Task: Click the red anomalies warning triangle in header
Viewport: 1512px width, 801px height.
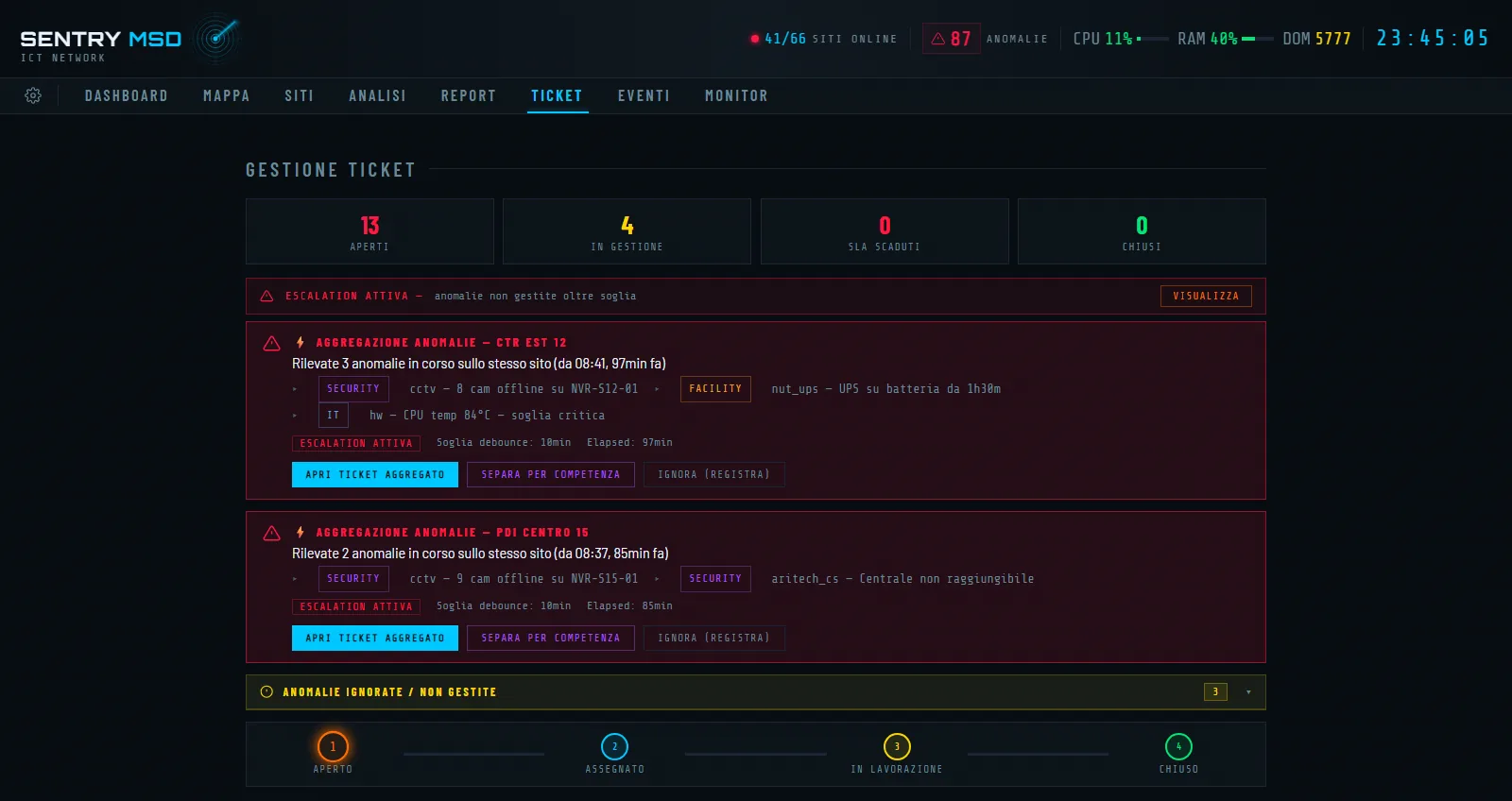Action: coord(938,39)
